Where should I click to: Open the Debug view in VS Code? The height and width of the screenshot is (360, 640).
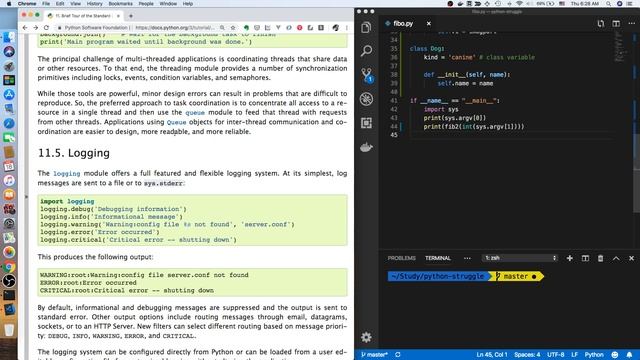pyautogui.click(x=366, y=99)
